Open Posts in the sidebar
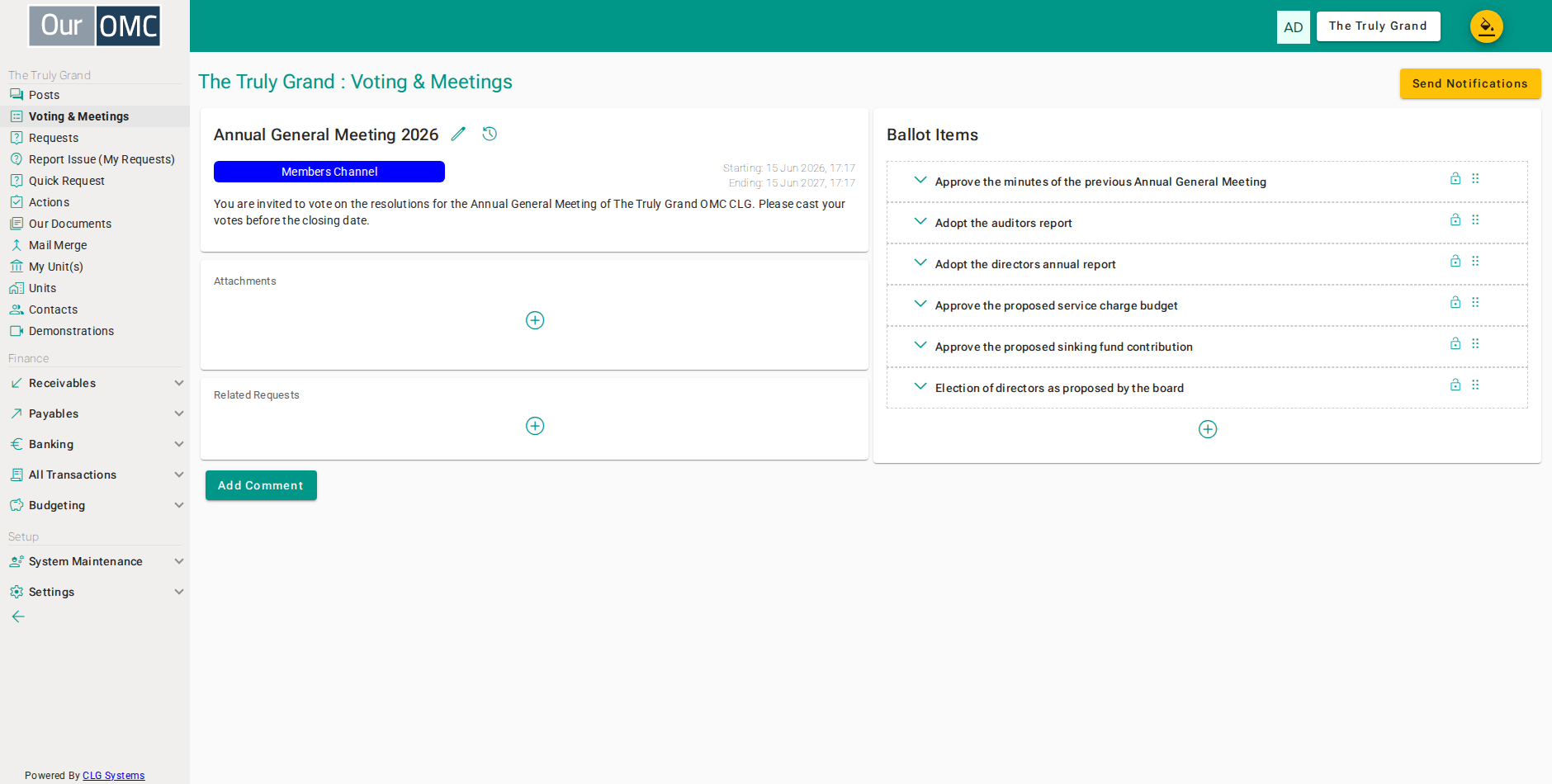This screenshot has width=1552, height=784. coord(95,95)
